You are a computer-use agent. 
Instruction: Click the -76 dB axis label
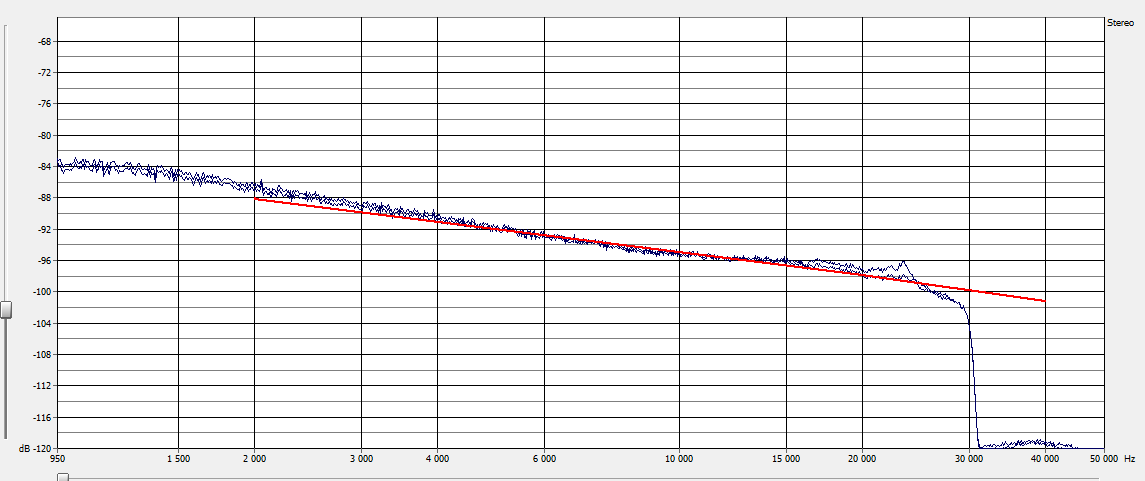click(x=45, y=104)
